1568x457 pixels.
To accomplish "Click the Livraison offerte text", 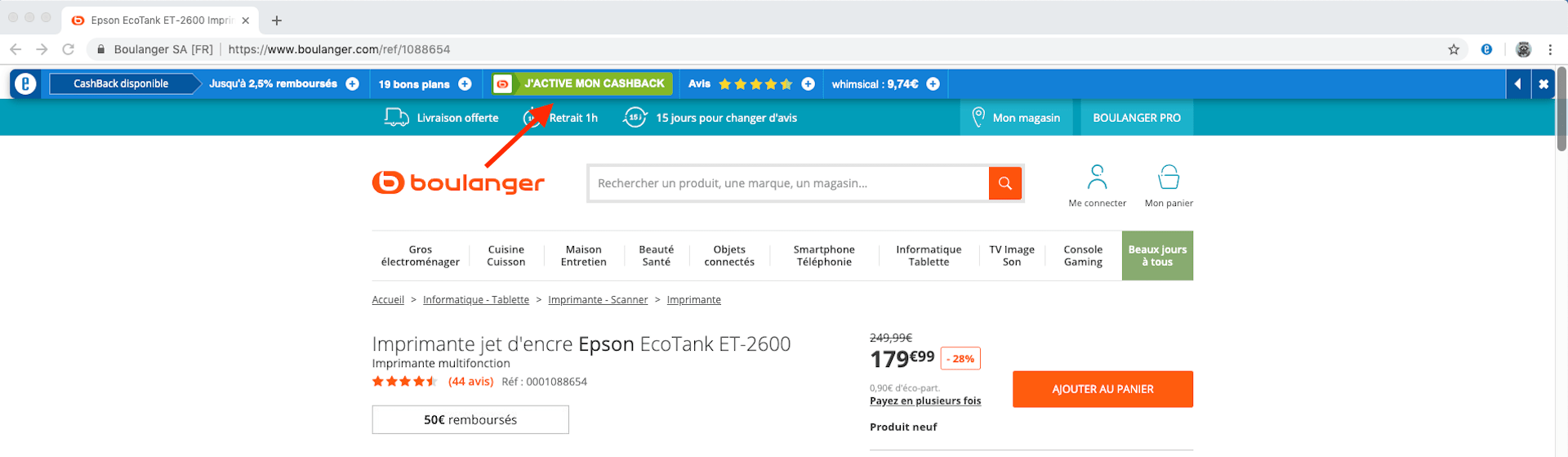I will (x=457, y=118).
